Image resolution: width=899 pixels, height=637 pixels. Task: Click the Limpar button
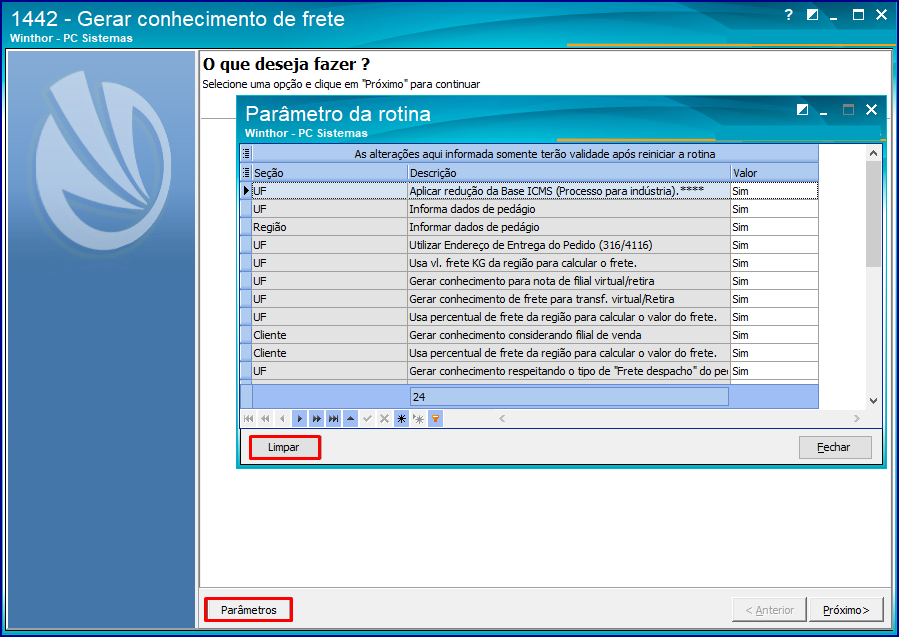coord(284,447)
